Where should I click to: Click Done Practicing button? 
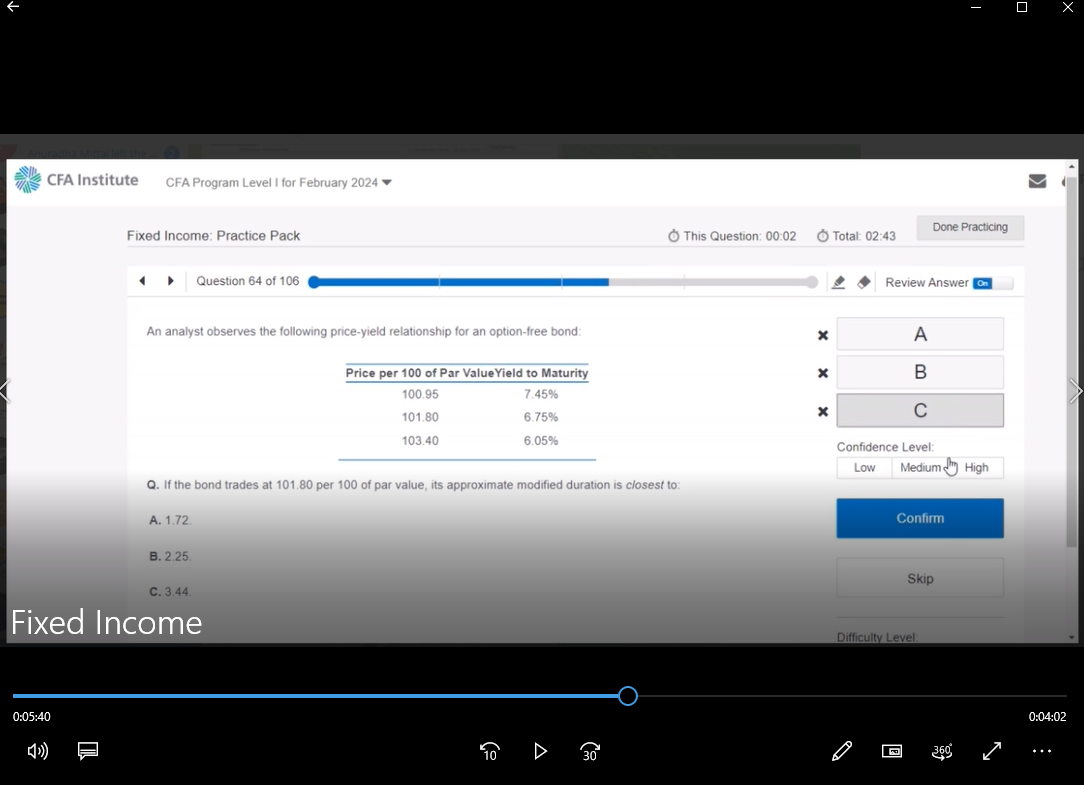click(970, 227)
